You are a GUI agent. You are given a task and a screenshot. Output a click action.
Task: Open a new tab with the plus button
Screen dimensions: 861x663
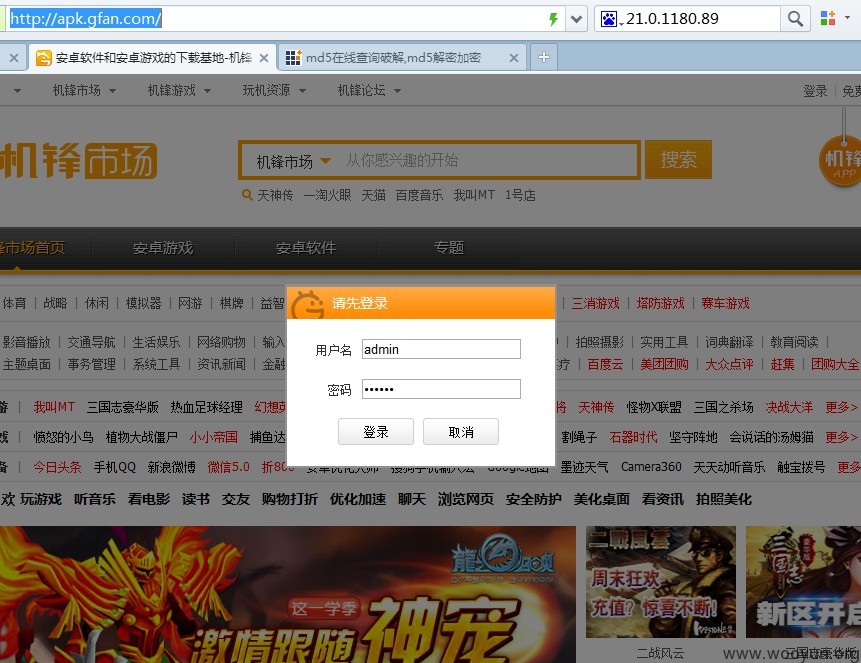click(544, 57)
